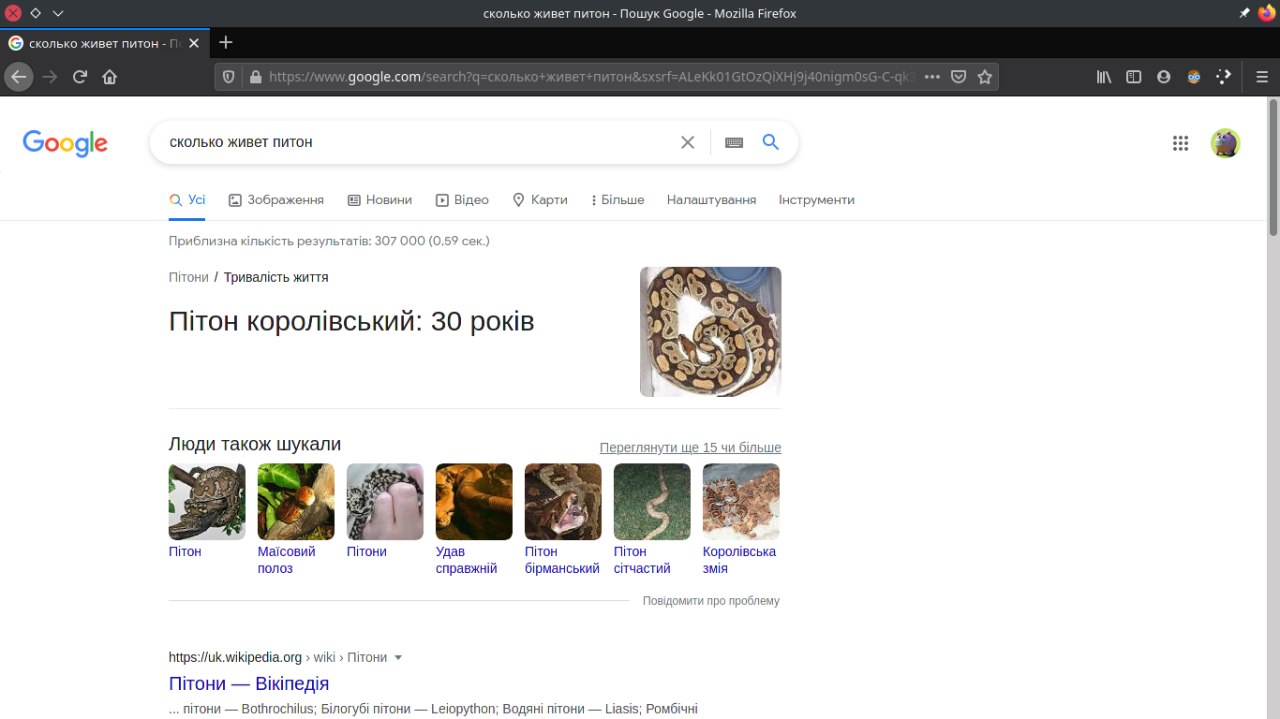
Task: Open Firefox hamburger menu
Action: click(x=1262, y=77)
